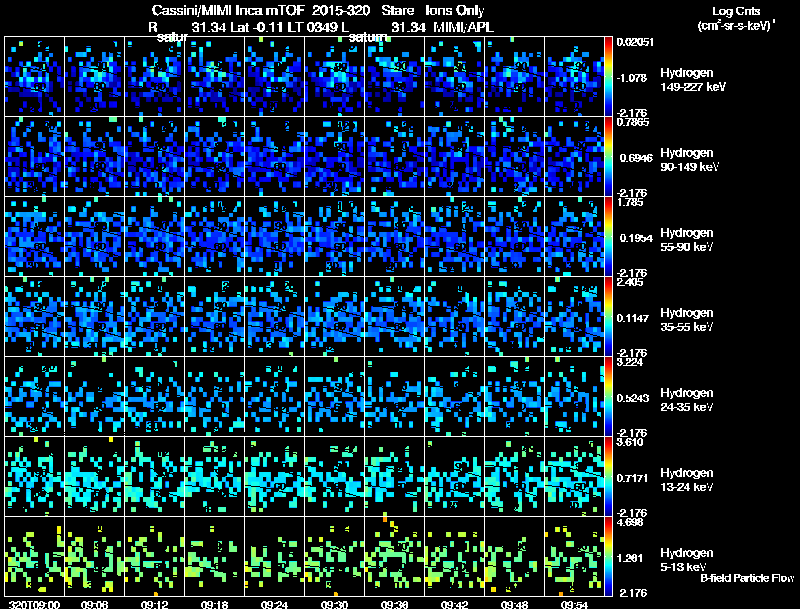Click the 0.7171 color scale value
The width and height of the screenshot is (800, 609).
point(633,478)
